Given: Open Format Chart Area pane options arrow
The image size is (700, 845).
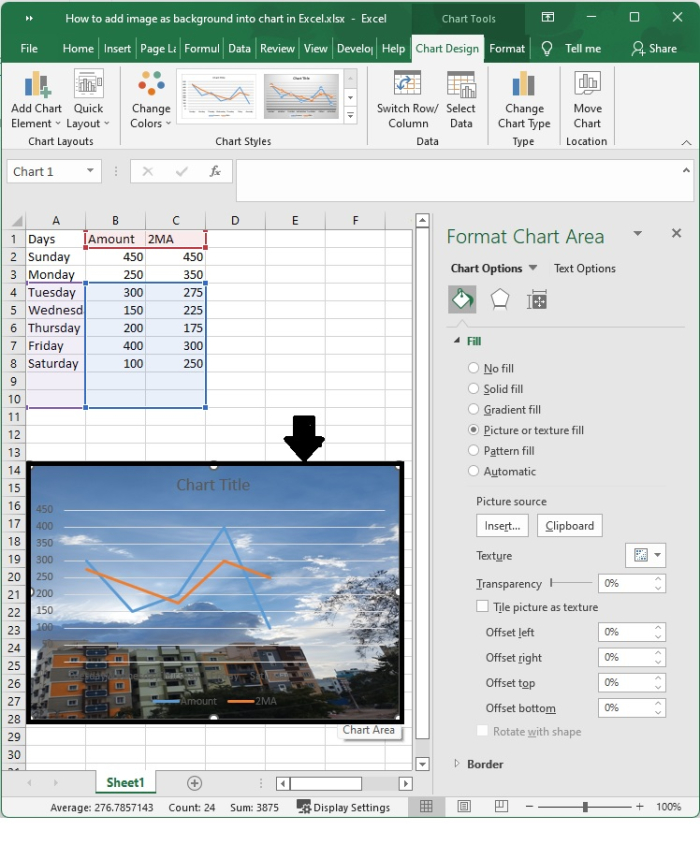Looking at the screenshot, I should [637, 233].
